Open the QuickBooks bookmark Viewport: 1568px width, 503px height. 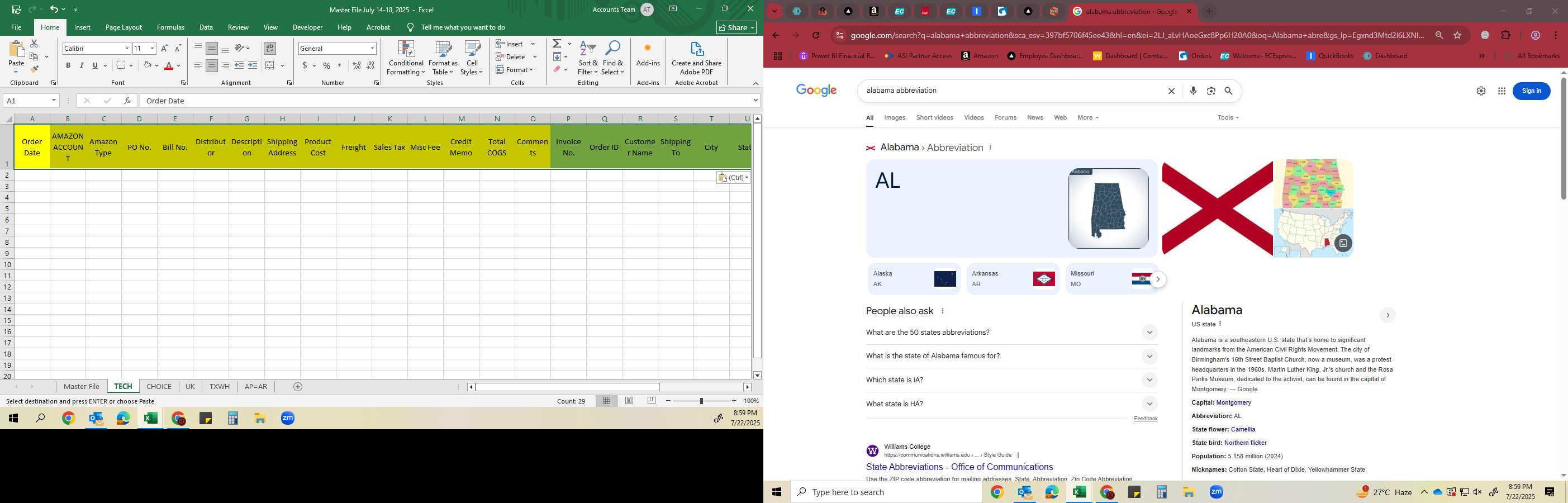click(1330, 56)
